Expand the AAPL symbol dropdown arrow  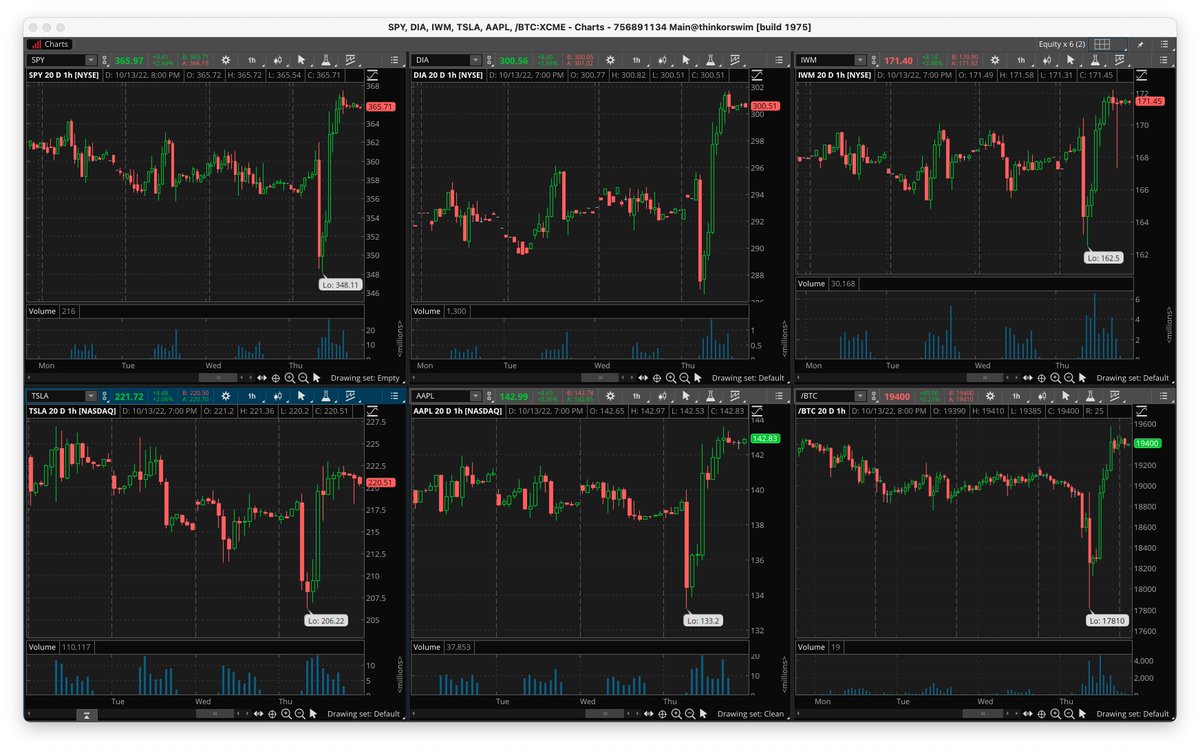477,396
